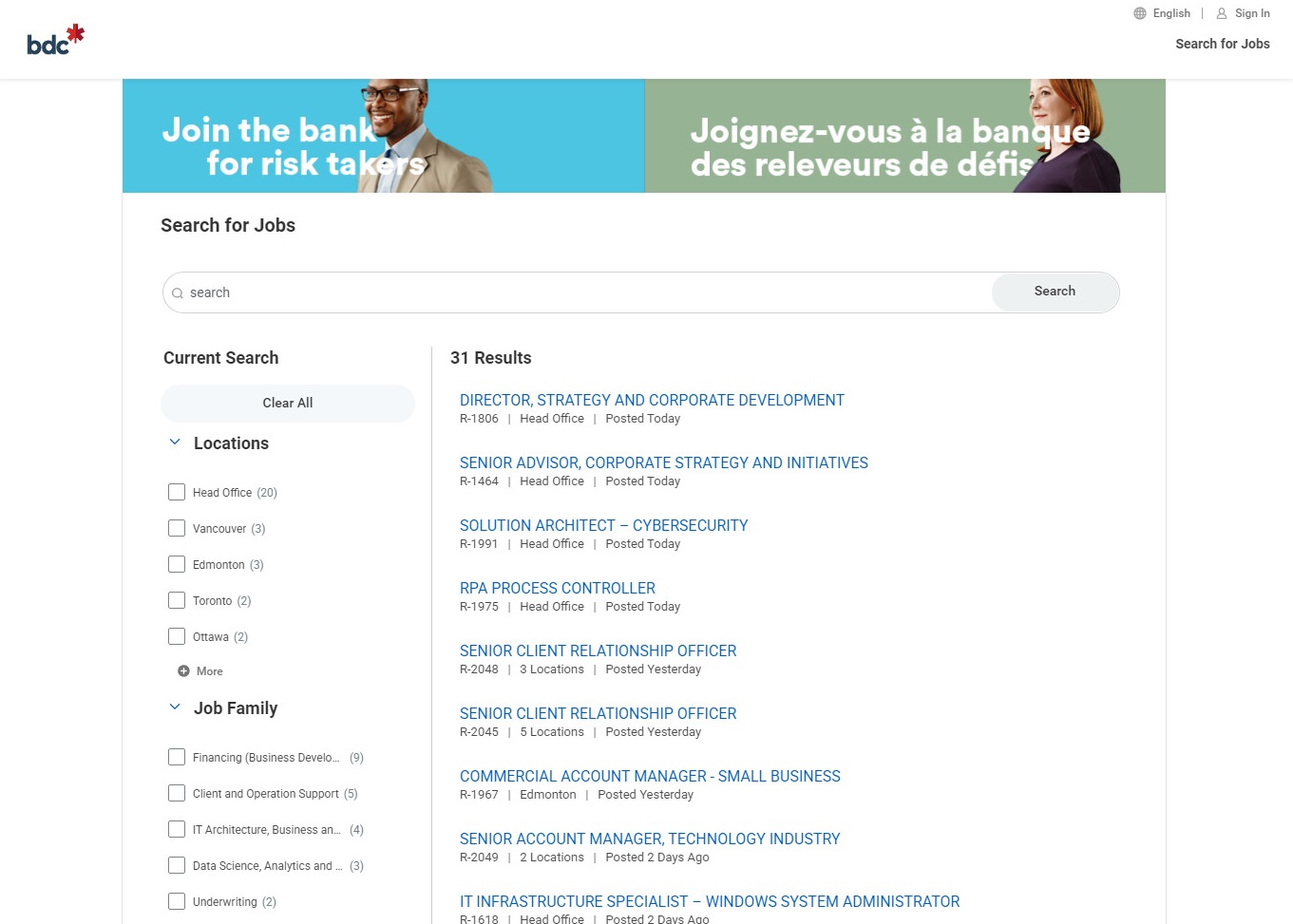Click the plus icon beside More locations
This screenshot has width=1293, height=924.
(x=183, y=671)
